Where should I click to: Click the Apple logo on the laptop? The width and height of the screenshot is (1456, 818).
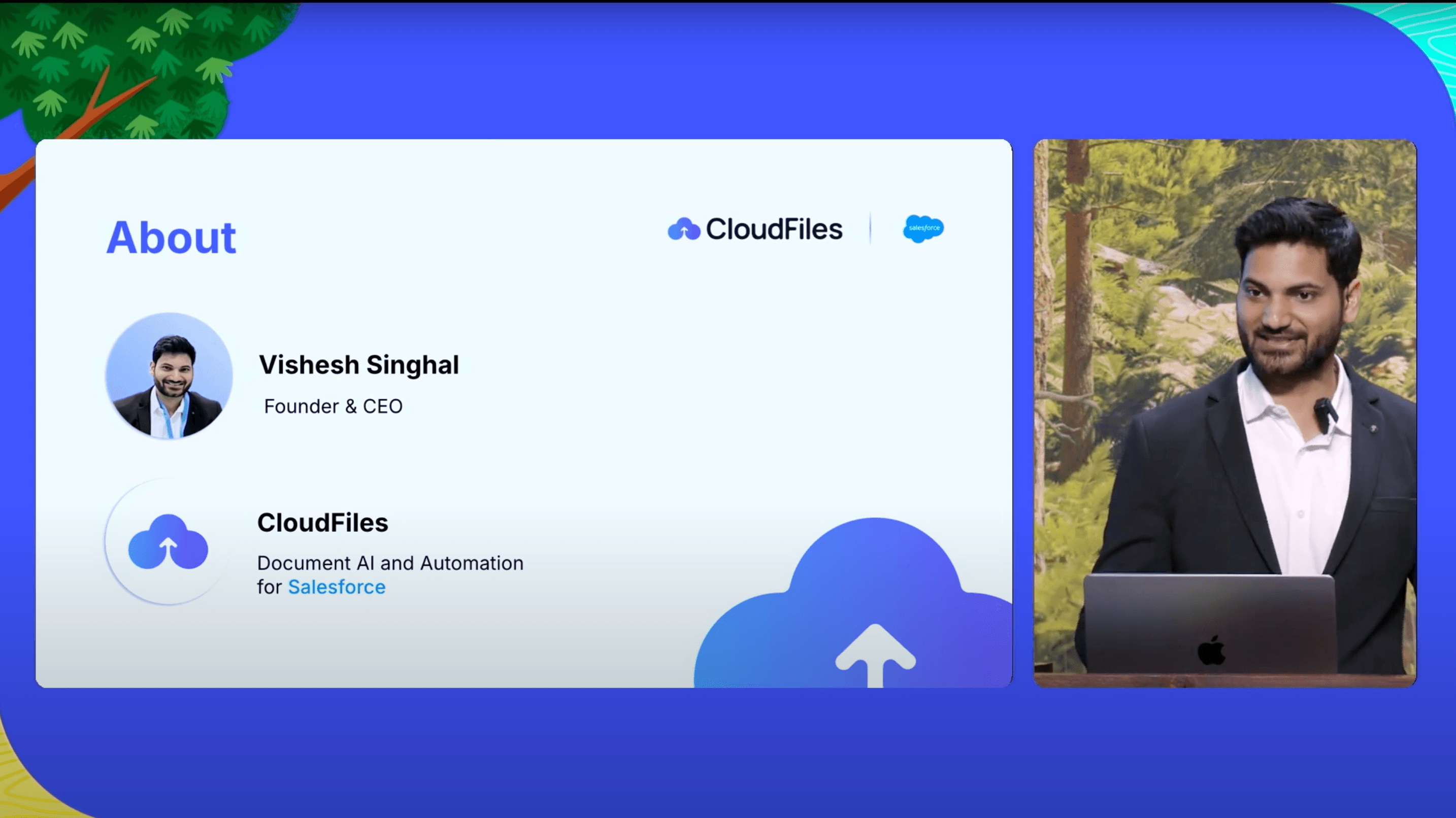(x=1211, y=650)
